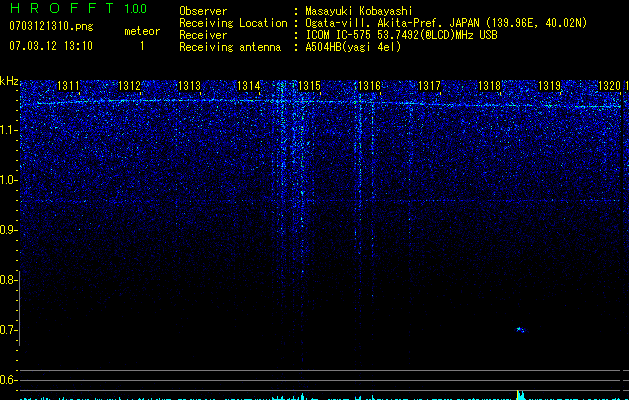Select the filename 0703121310.png
Image resolution: width=629 pixels, height=400 pixels.
click(x=51, y=26)
